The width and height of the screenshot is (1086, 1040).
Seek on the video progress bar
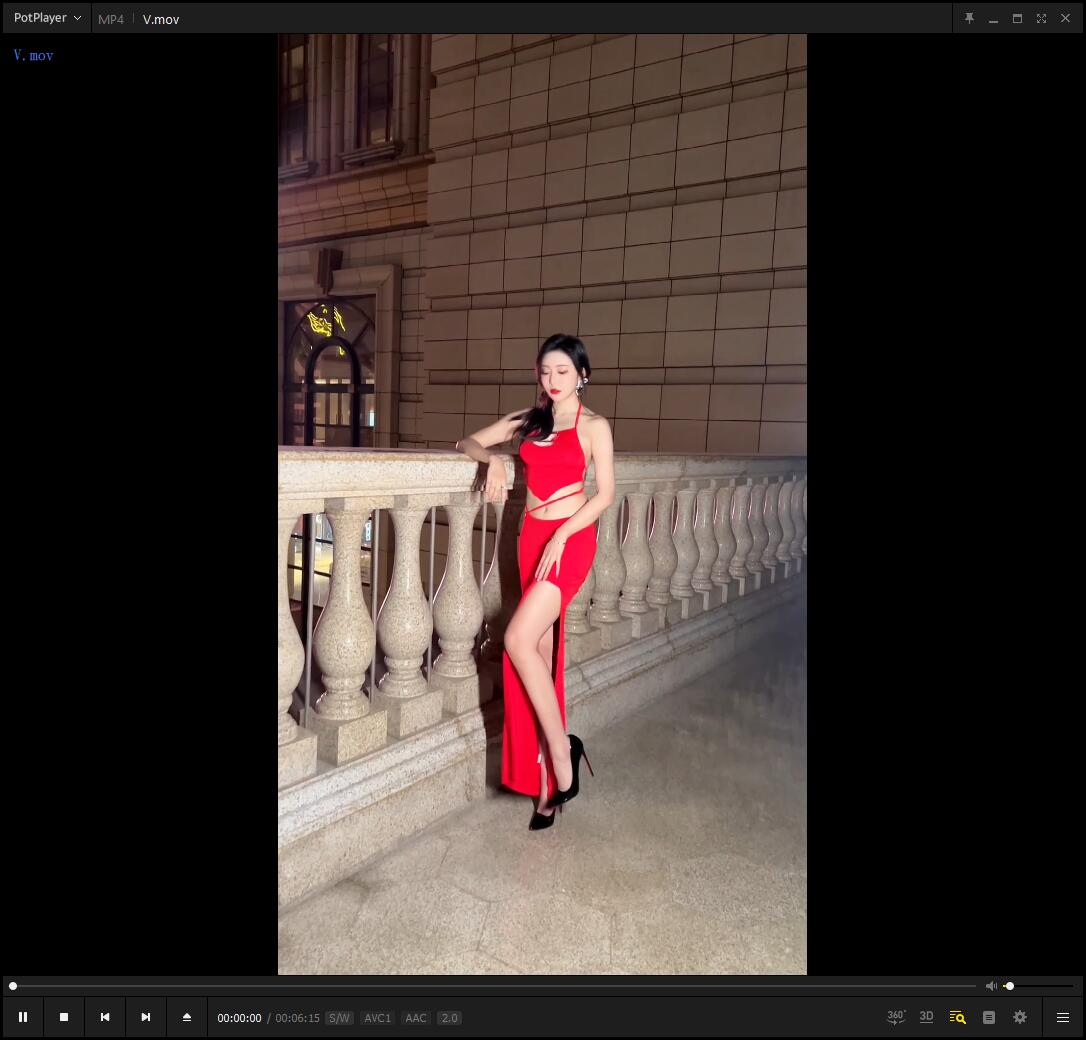click(x=493, y=986)
